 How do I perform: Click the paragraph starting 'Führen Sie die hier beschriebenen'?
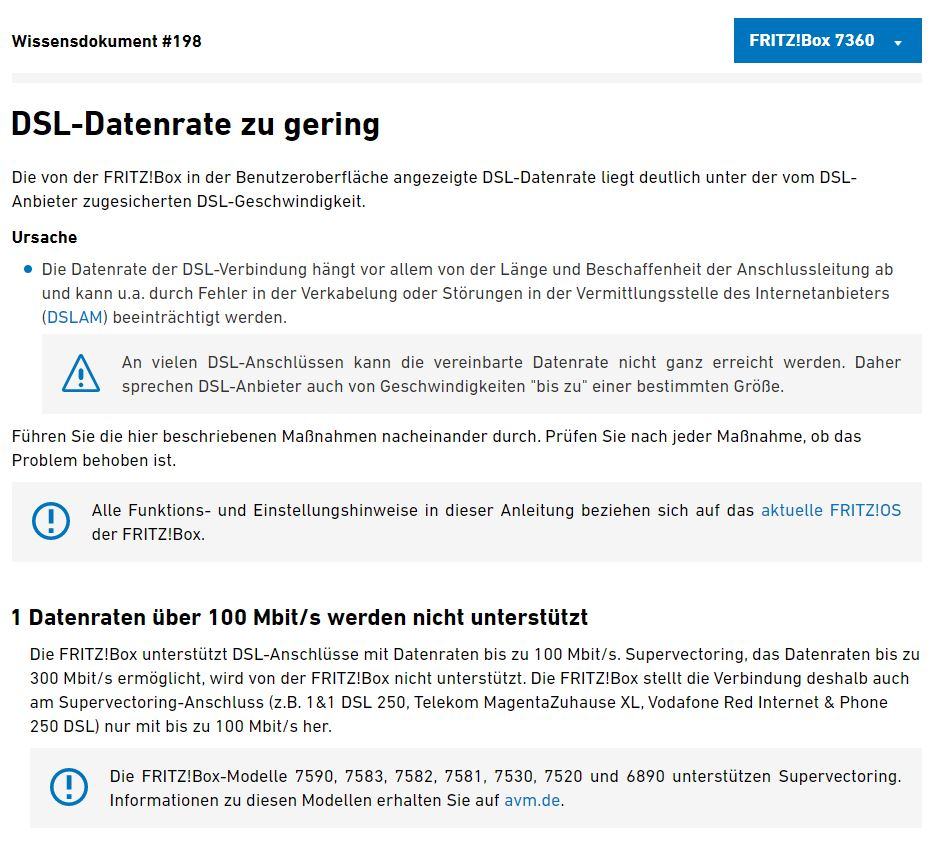(436, 448)
